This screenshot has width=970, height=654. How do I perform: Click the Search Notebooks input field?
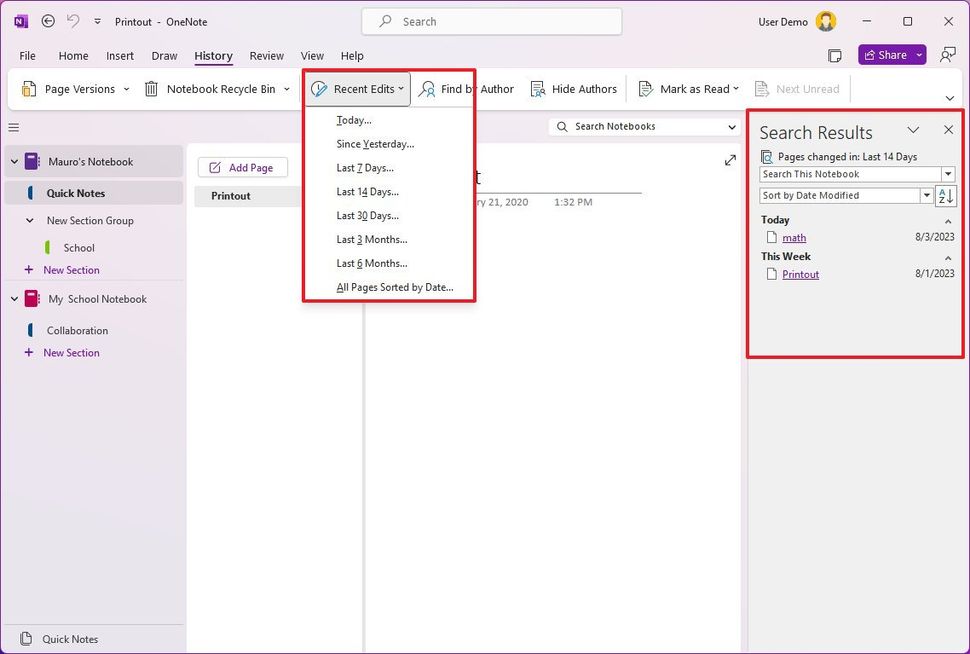(640, 126)
